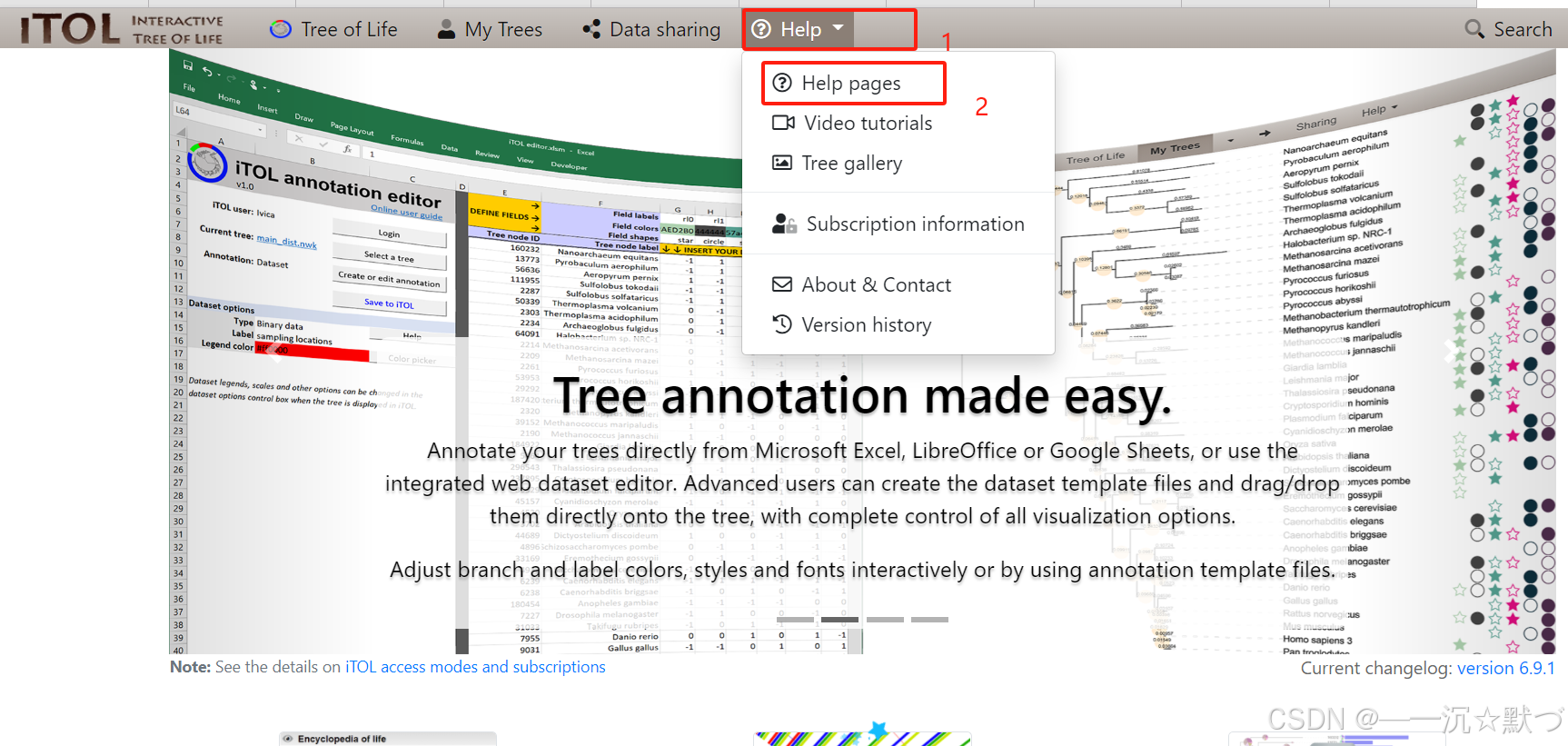This screenshot has width=1568, height=746.
Task: Select the first carousel slide indicator
Action: (x=796, y=619)
